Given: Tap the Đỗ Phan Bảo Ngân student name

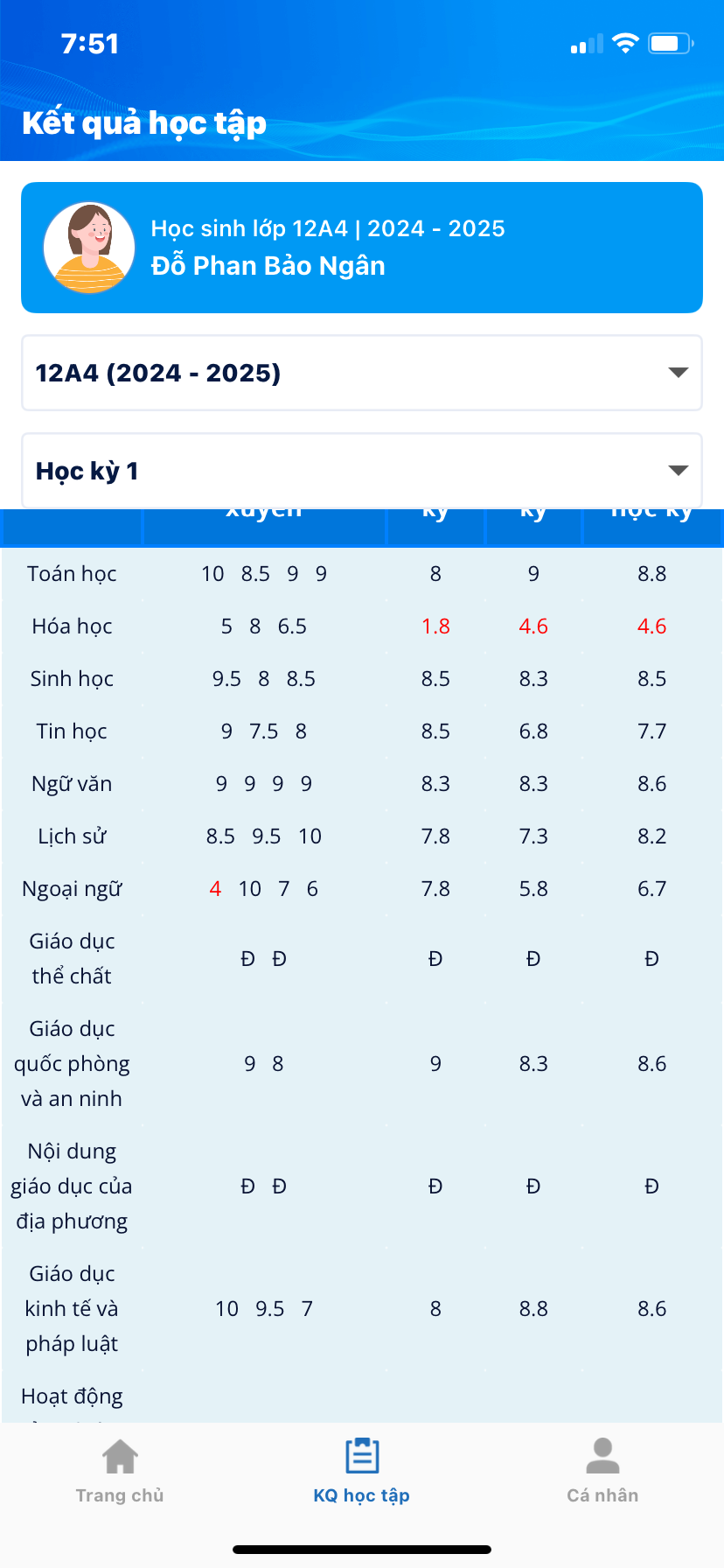Looking at the screenshot, I should (268, 266).
